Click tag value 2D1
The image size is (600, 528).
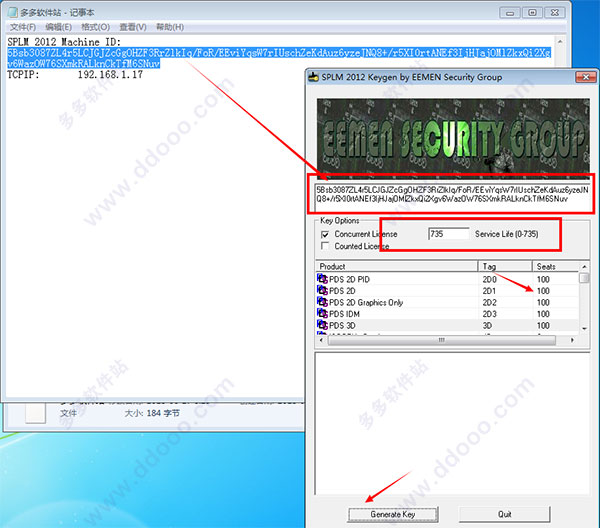(x=489, y=291)
